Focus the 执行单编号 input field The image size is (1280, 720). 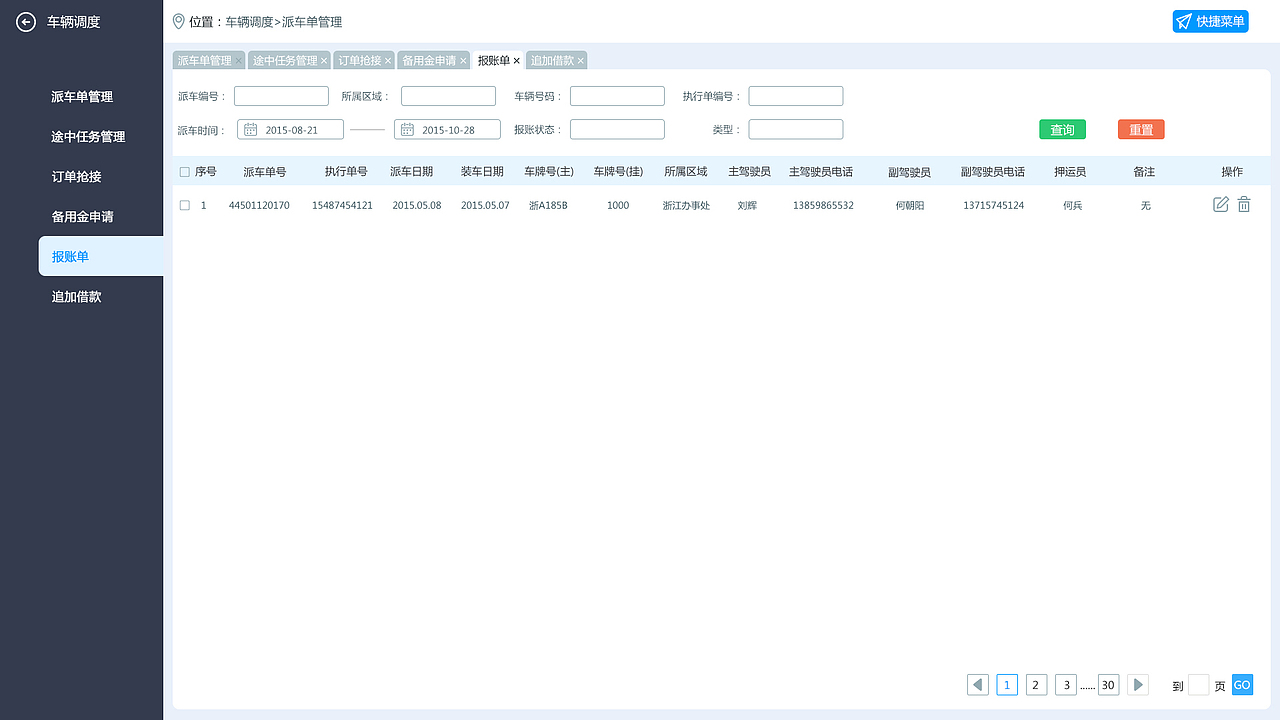coord(796,96)
